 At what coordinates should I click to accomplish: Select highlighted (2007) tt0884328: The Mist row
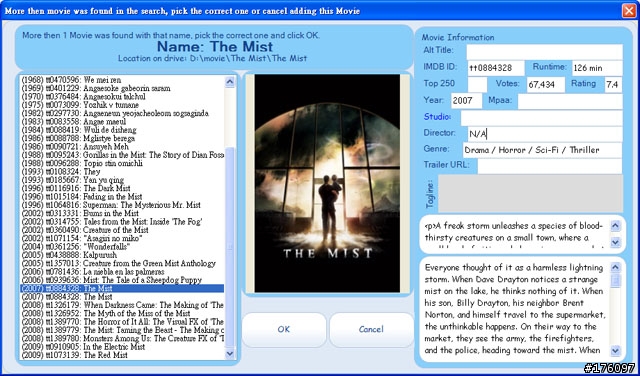[122, 289]
